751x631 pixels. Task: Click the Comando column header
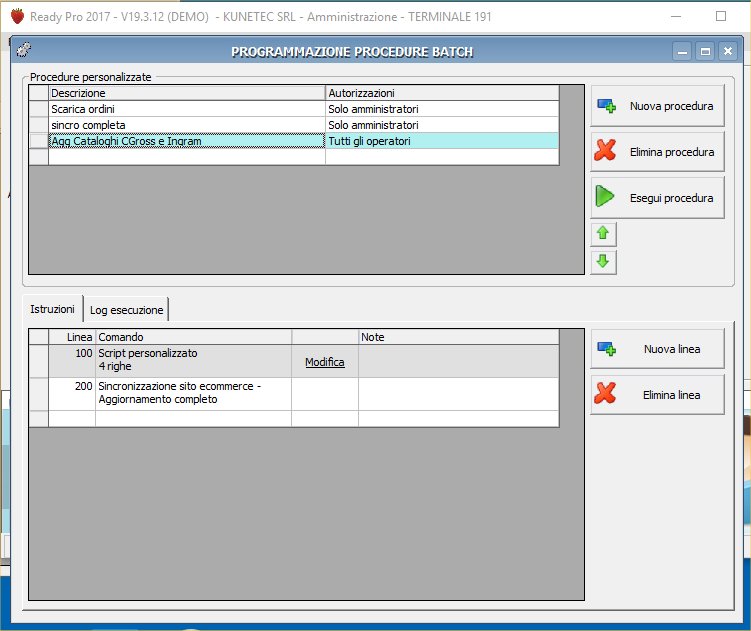coord(193,337)
